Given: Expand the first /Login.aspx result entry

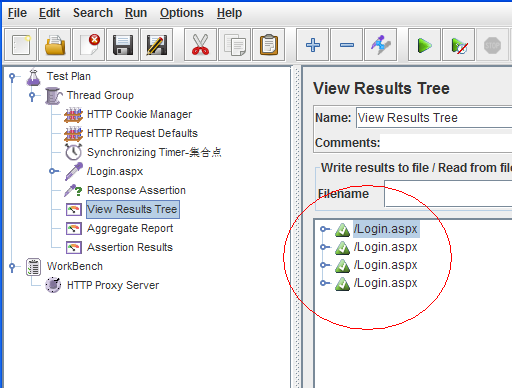Looking at the screenshot, I should [324, 229].
